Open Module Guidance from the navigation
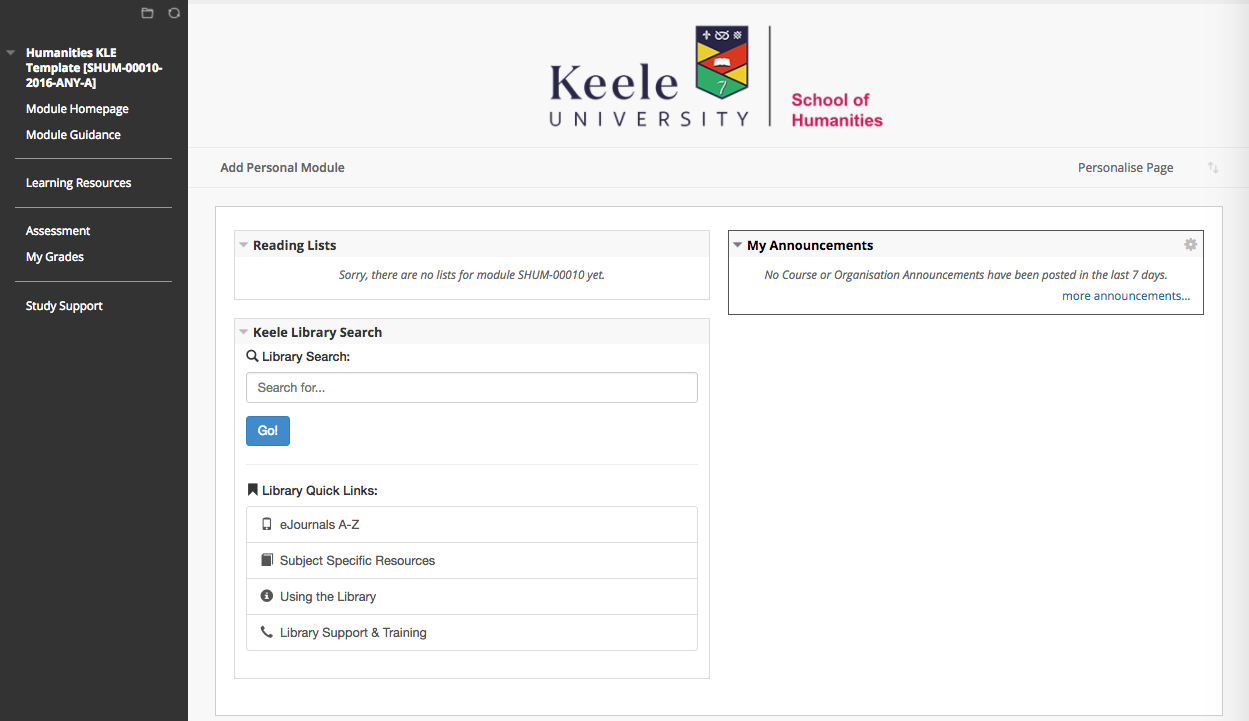1249x721 pixels. [x=73, y=134]
